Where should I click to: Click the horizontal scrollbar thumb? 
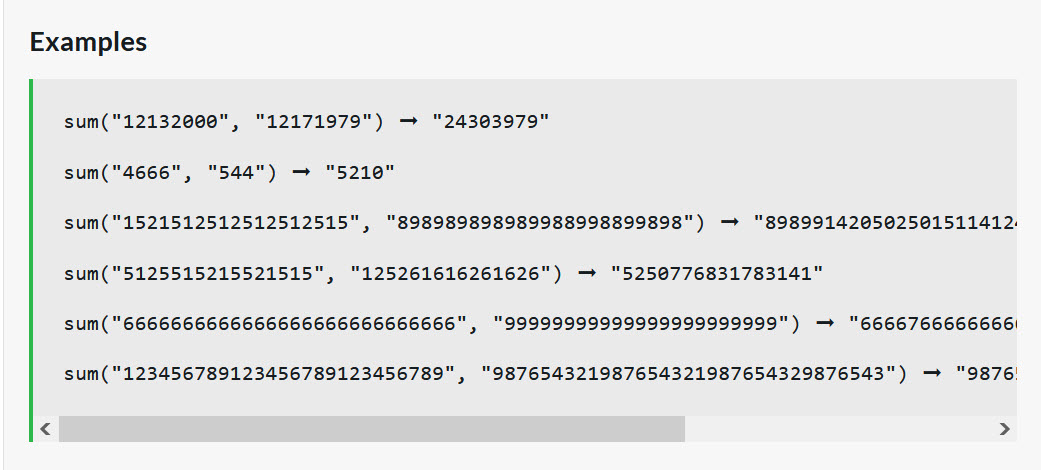point(372,429)
